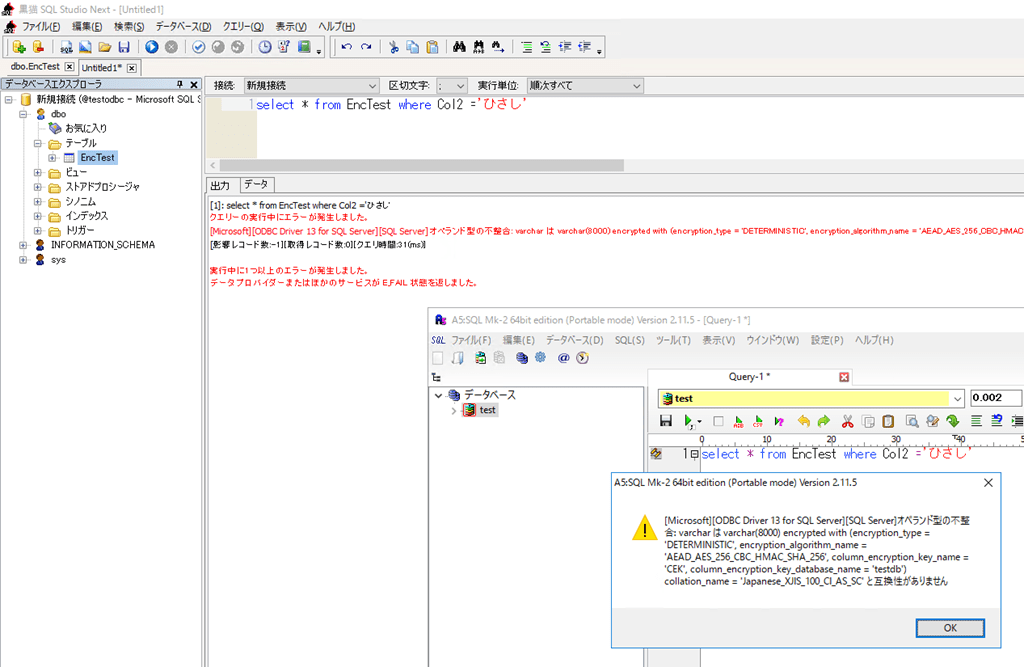
Task: Open SQL search with A5's magnifier icon
Action: click(x=912, y=421)
